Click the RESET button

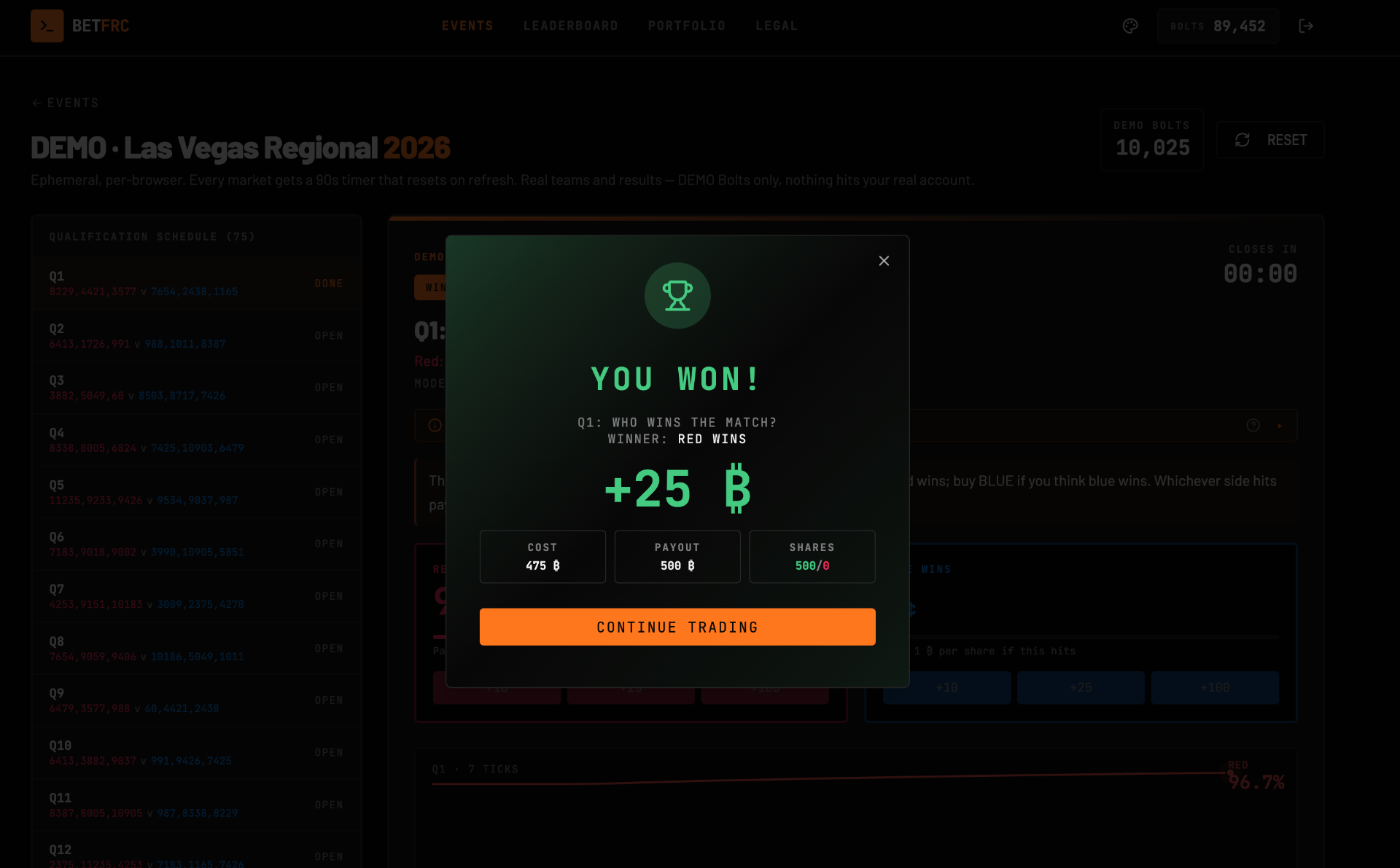click(1270, 140)
